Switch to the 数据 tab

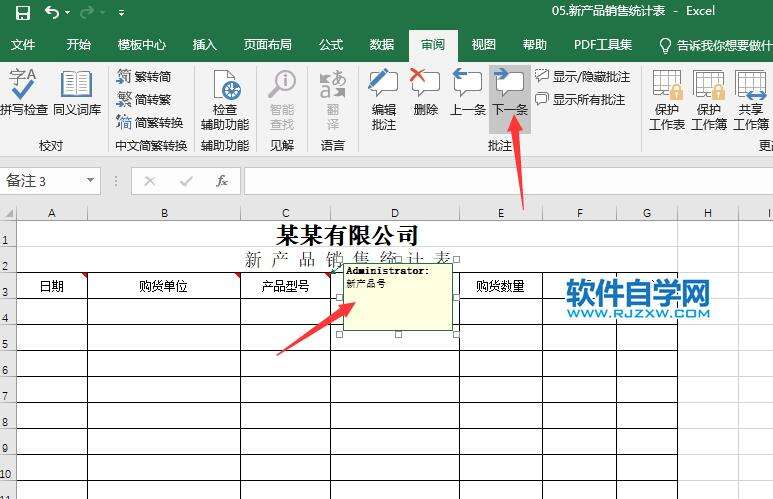point(382,45)
